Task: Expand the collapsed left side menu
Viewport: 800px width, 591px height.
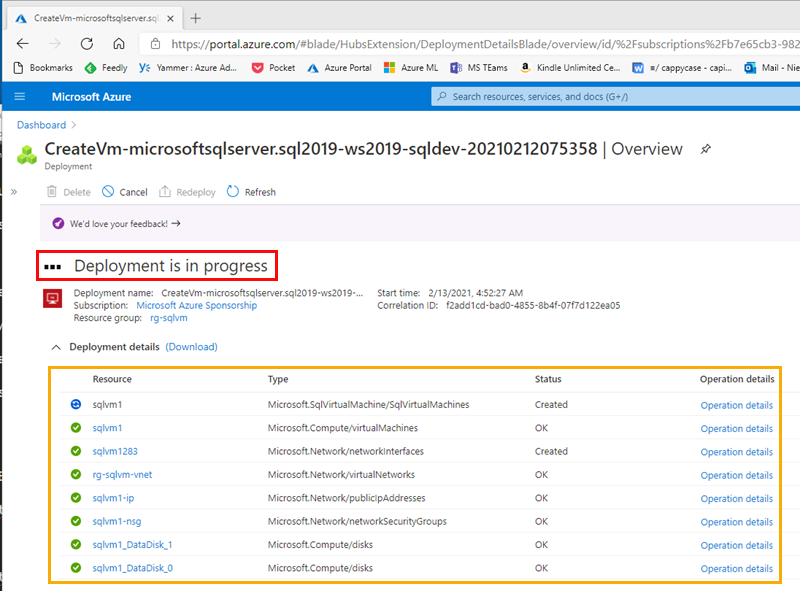Action: point(14,192)
